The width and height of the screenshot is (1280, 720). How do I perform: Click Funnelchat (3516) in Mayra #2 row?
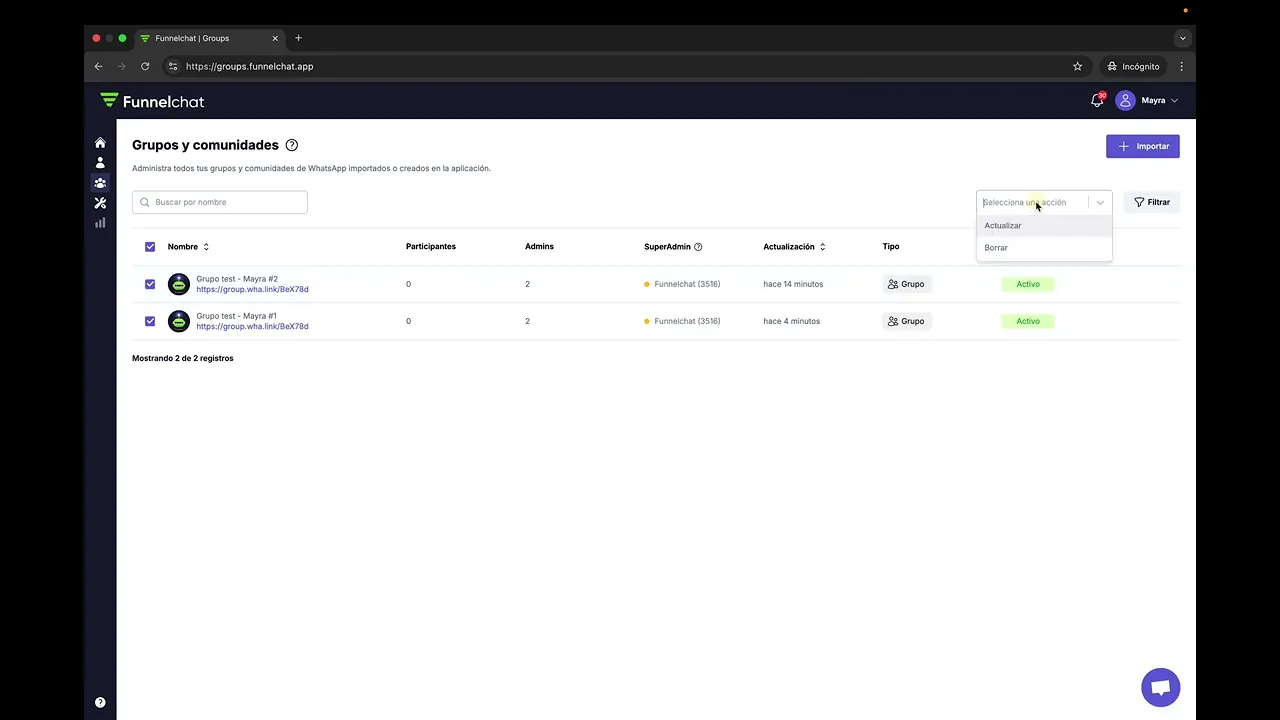click(x=687, y=284)
